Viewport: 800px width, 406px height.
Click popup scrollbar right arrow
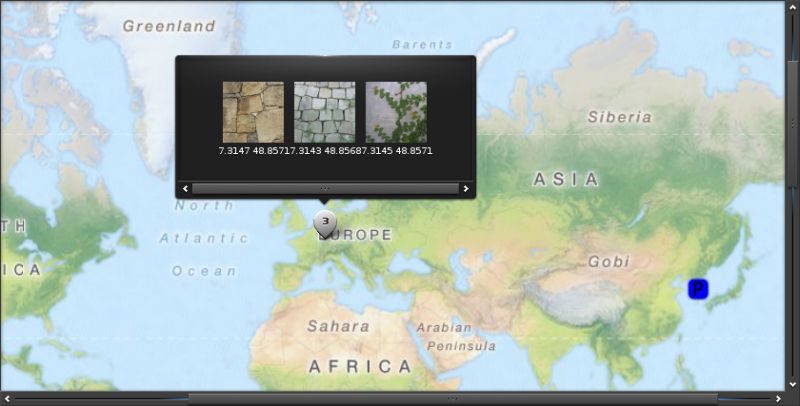tap(466, 189)
